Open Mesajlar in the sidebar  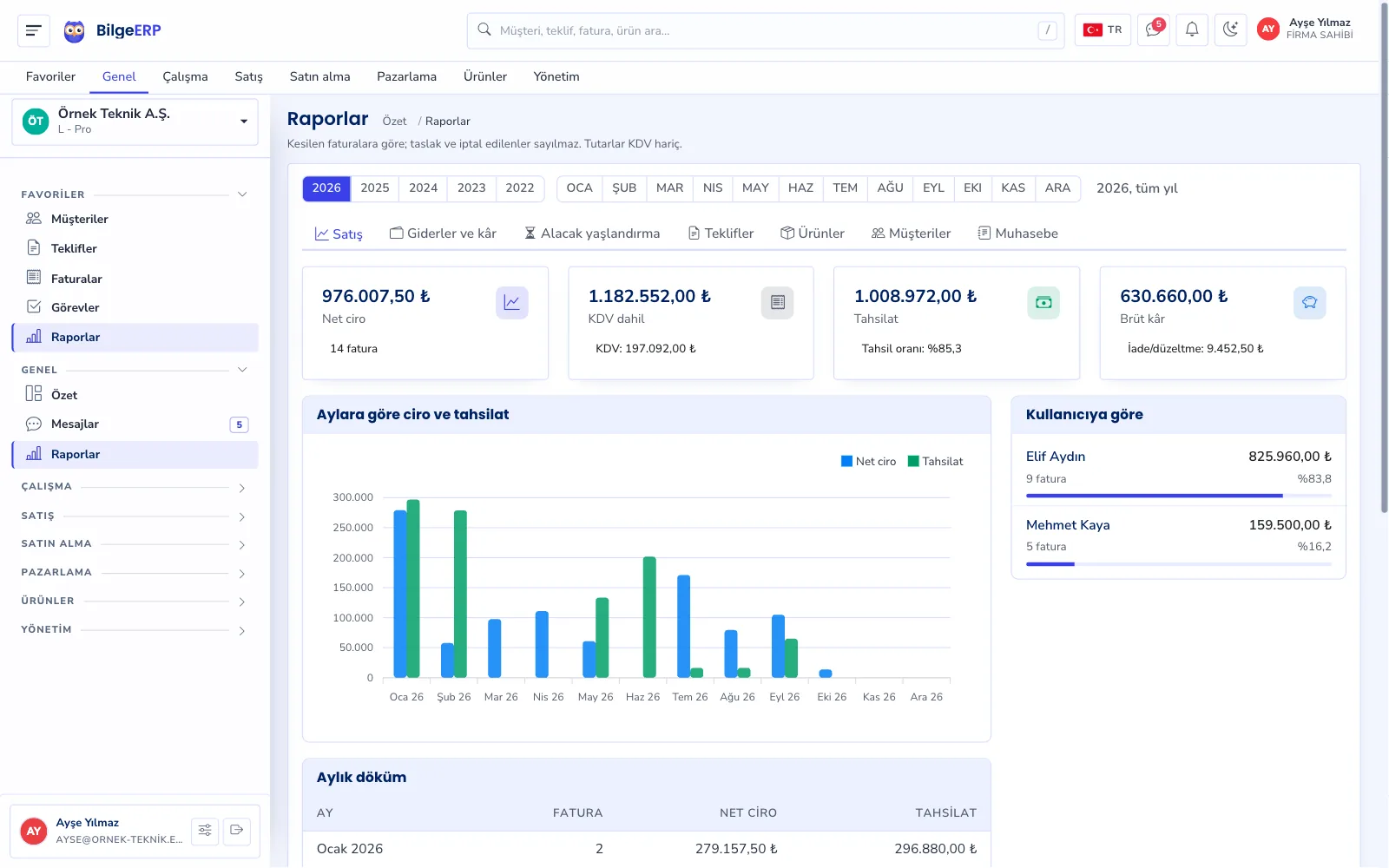(x=135, y=424)
